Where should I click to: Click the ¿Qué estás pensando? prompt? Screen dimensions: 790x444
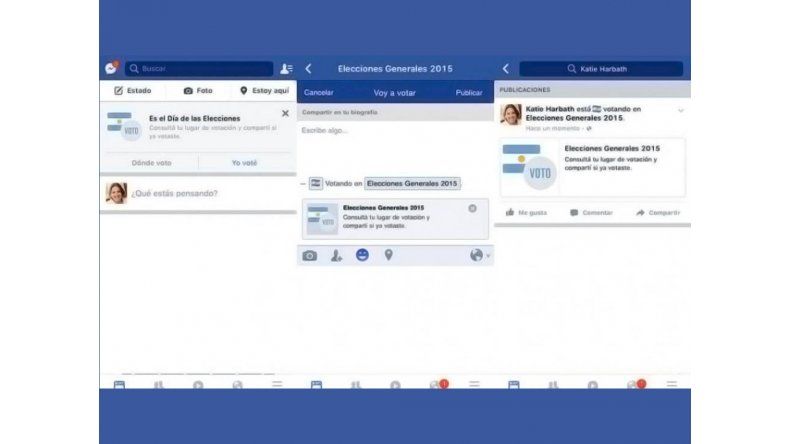[174, 194]
